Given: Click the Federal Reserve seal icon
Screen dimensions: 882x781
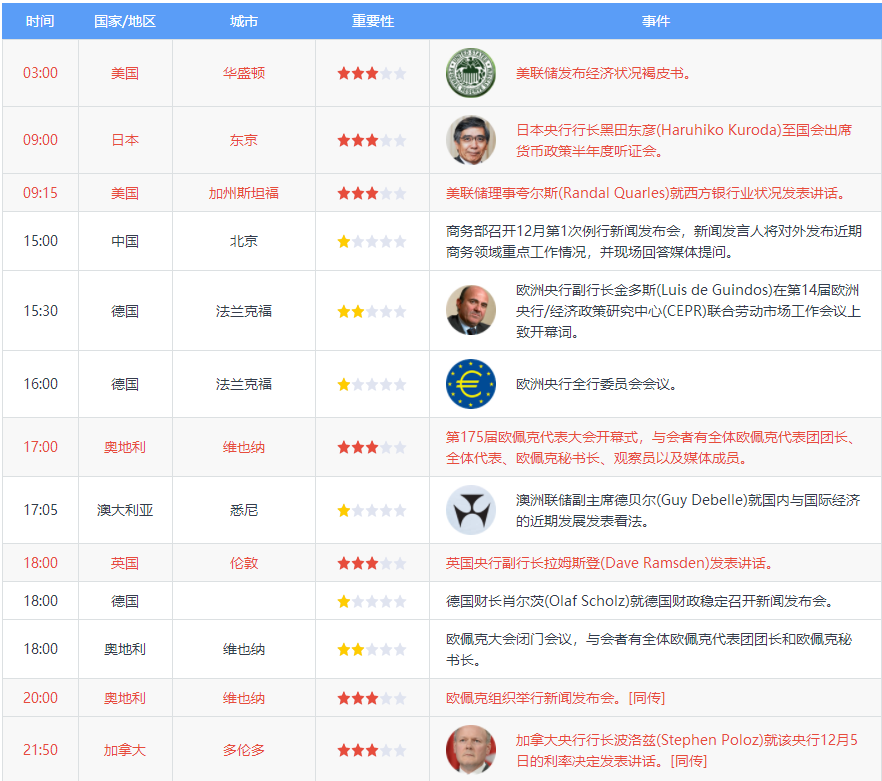Looking at the screenshot, I should click(471, 73).
